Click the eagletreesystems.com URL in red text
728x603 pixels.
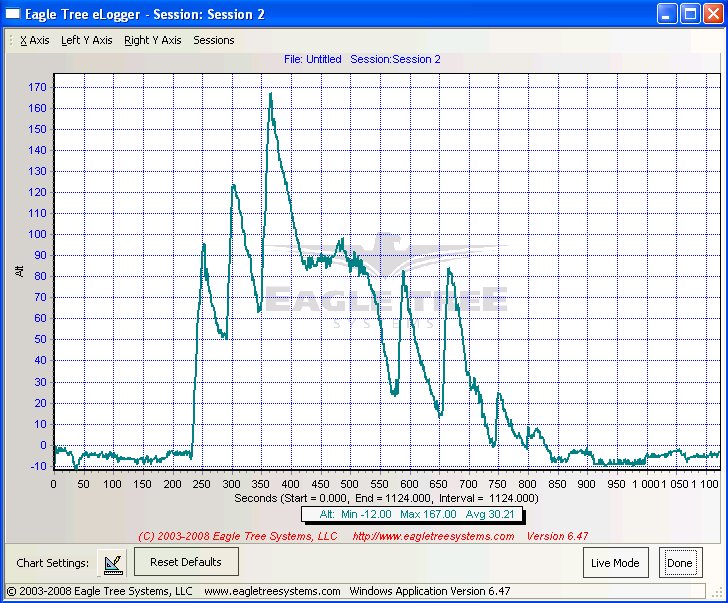[433, 536]
